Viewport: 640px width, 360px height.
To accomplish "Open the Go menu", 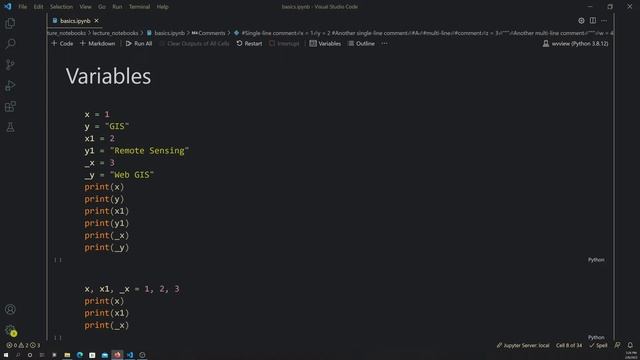I will click(102, 7).
